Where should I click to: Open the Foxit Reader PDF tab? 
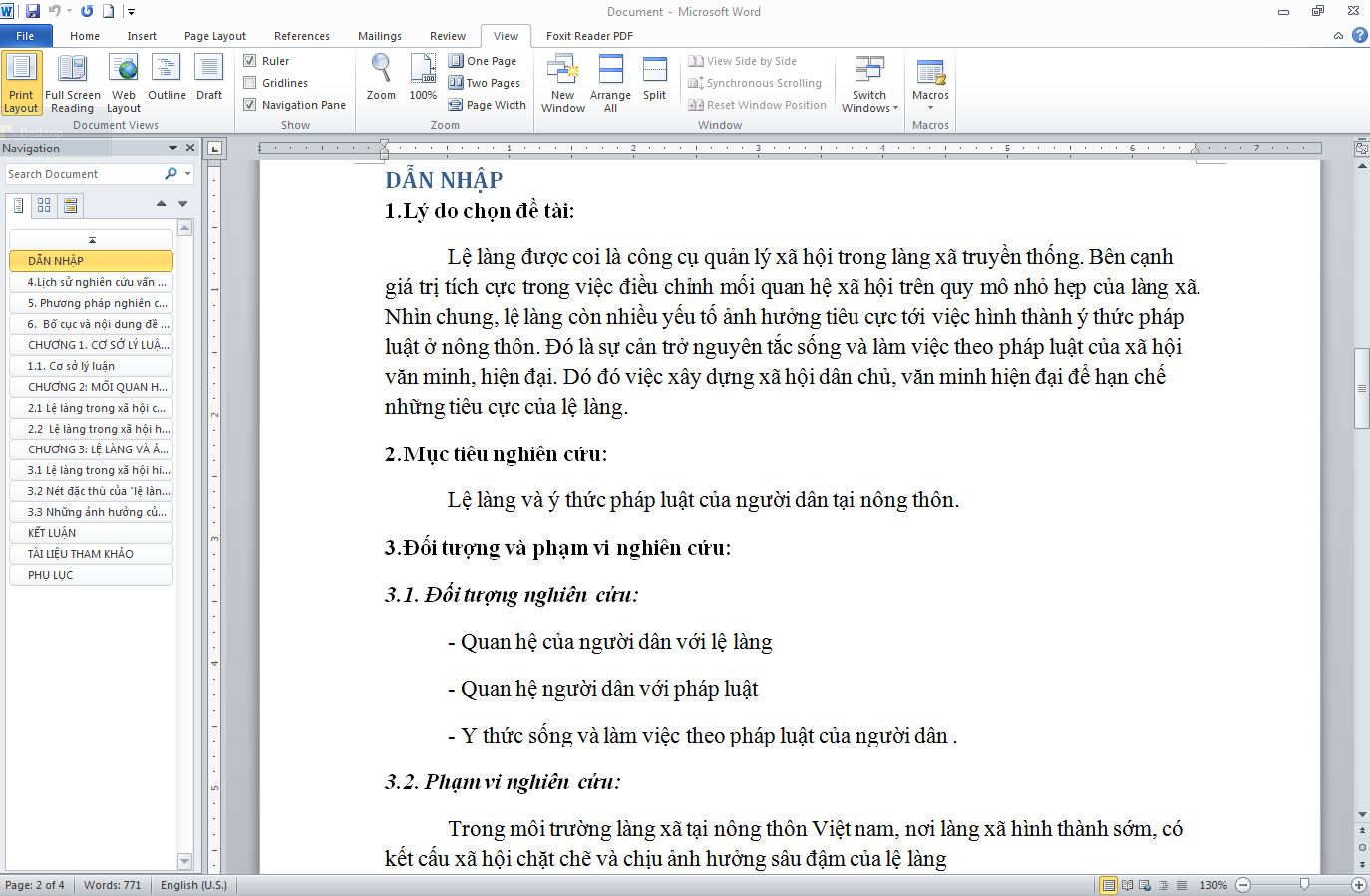[589, 36]
